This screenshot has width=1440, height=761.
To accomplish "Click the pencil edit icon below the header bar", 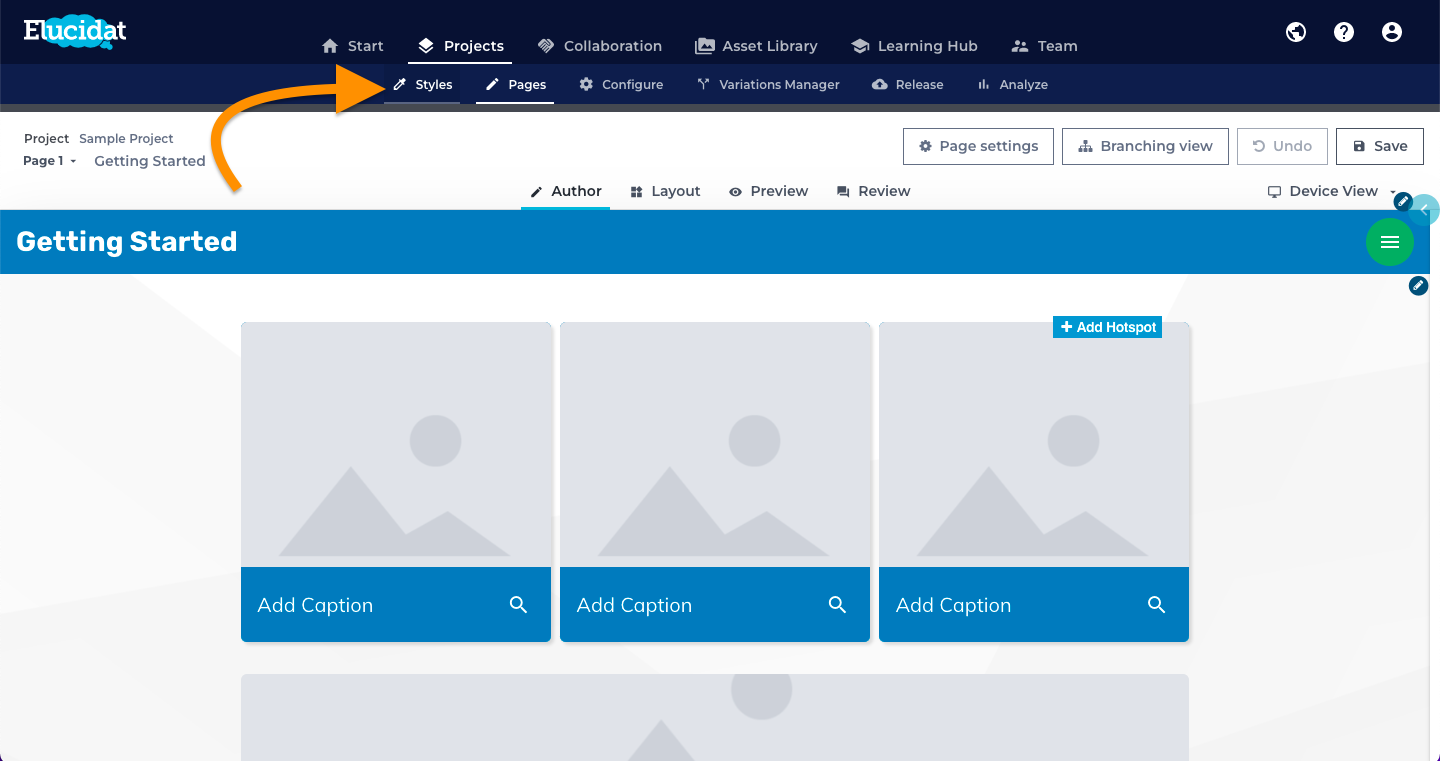I will click(x=1418, y=286).
